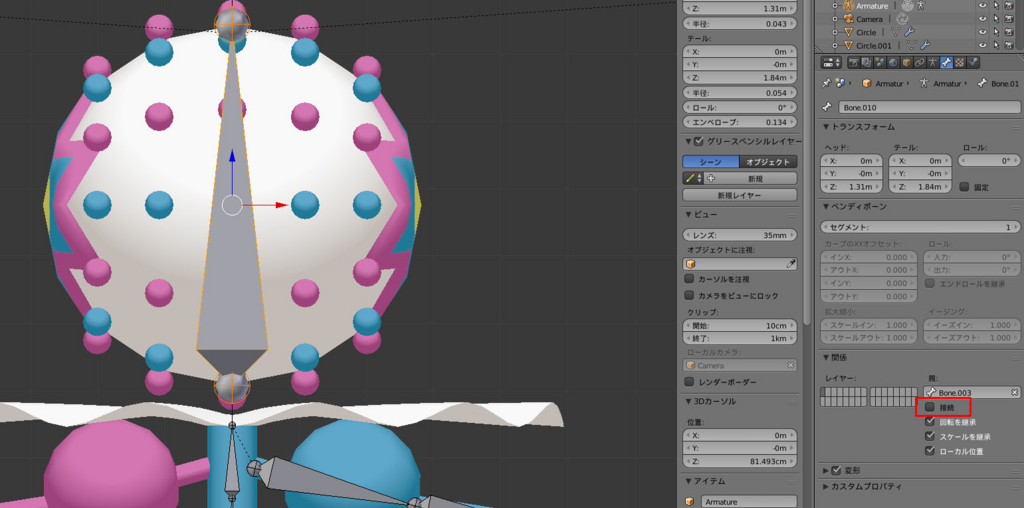Expand the Armature outliner row
Screen dimensions: 1024x508
click(x=835, y=5)
